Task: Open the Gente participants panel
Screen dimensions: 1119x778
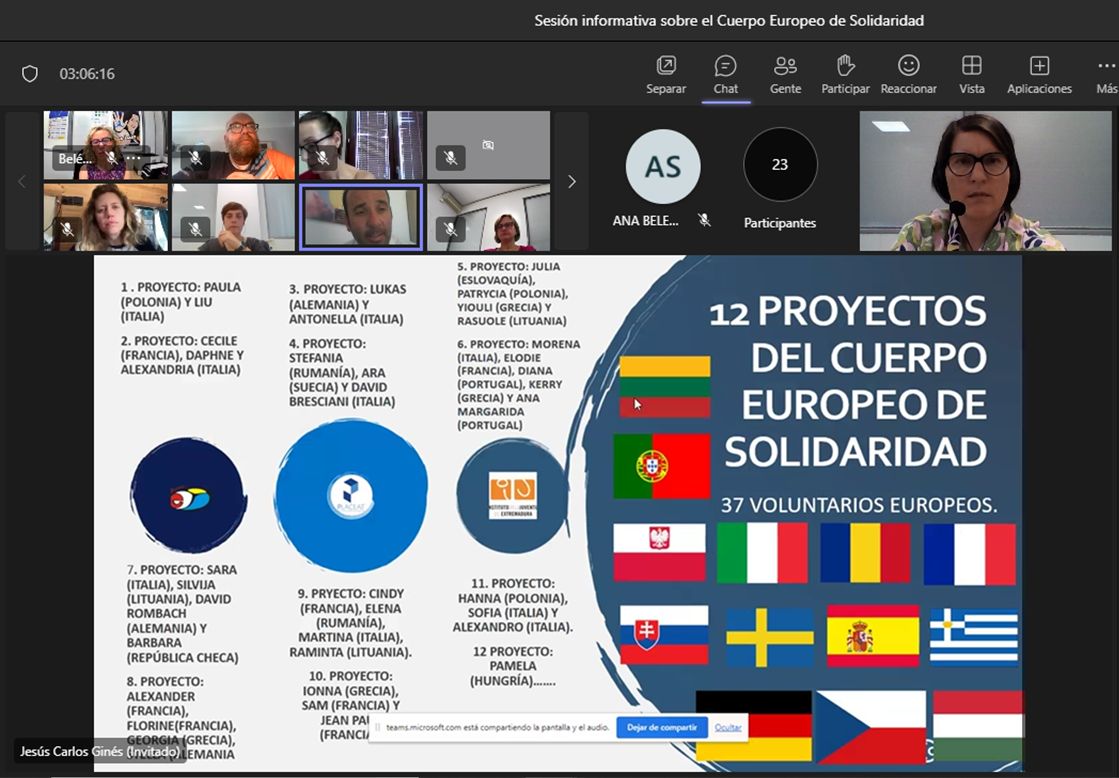Action: coord(785,73)
